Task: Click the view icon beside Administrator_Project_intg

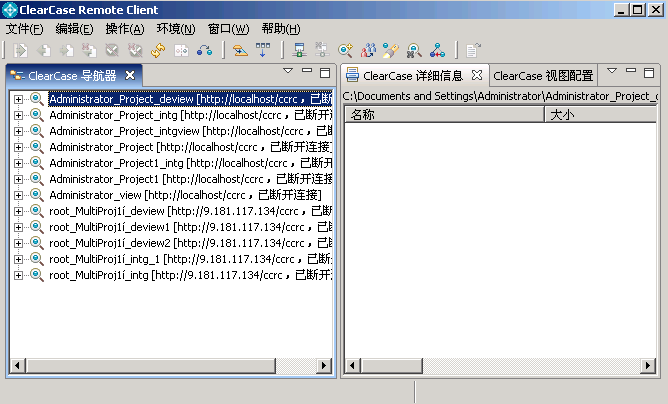Action: pyautogui.click(x=37, y=115)
